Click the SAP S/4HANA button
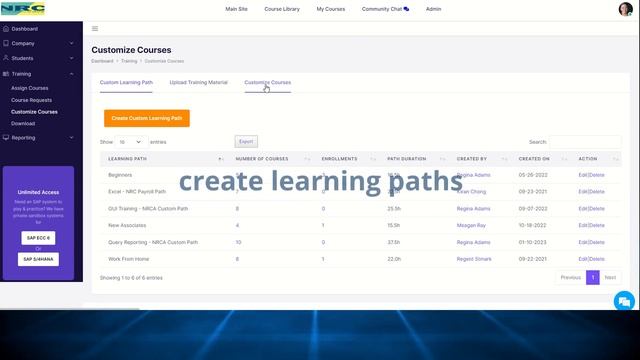The image size is (640, 360). click(x=38, y=259)
